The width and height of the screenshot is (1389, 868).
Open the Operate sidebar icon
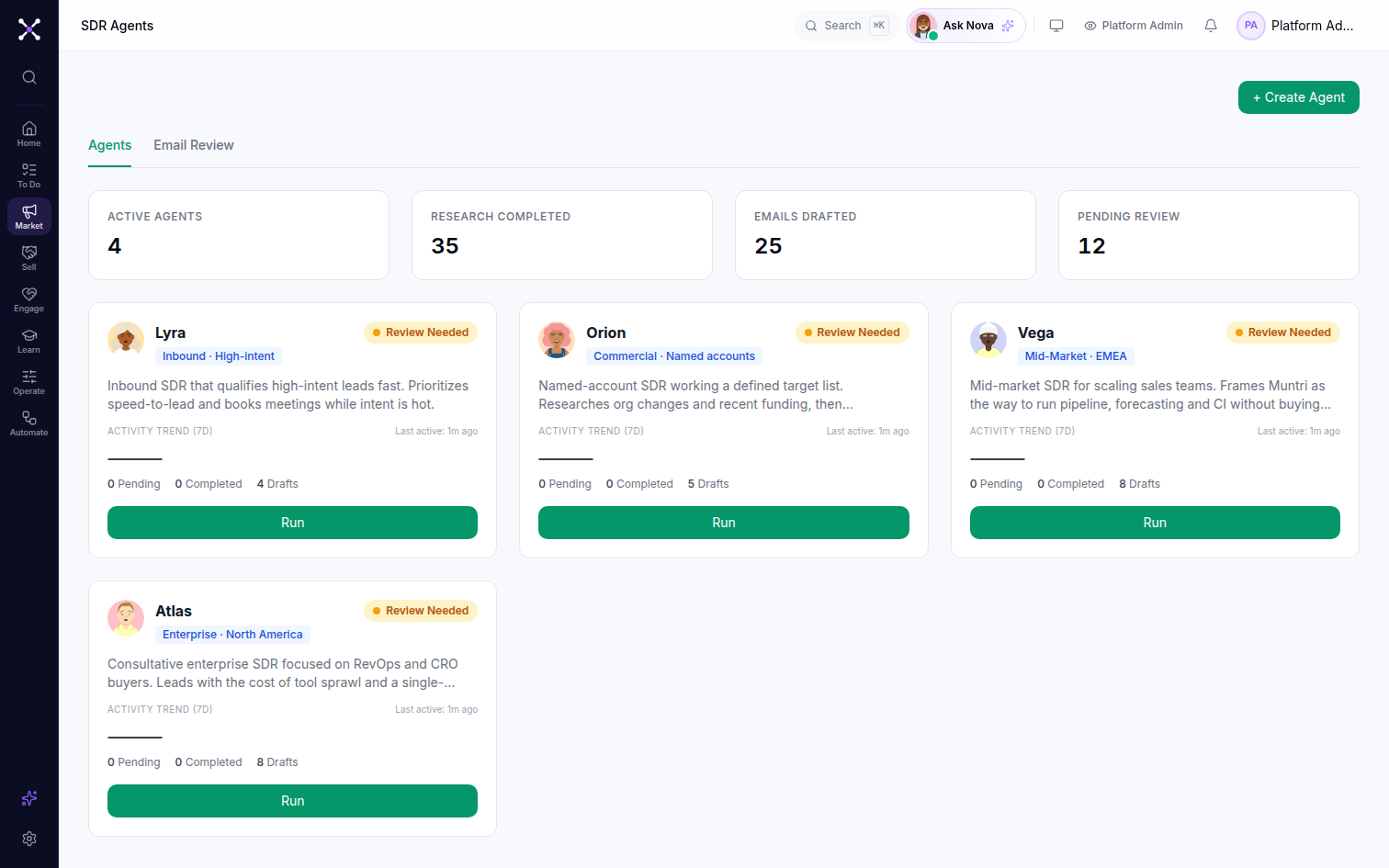[29, 382]
